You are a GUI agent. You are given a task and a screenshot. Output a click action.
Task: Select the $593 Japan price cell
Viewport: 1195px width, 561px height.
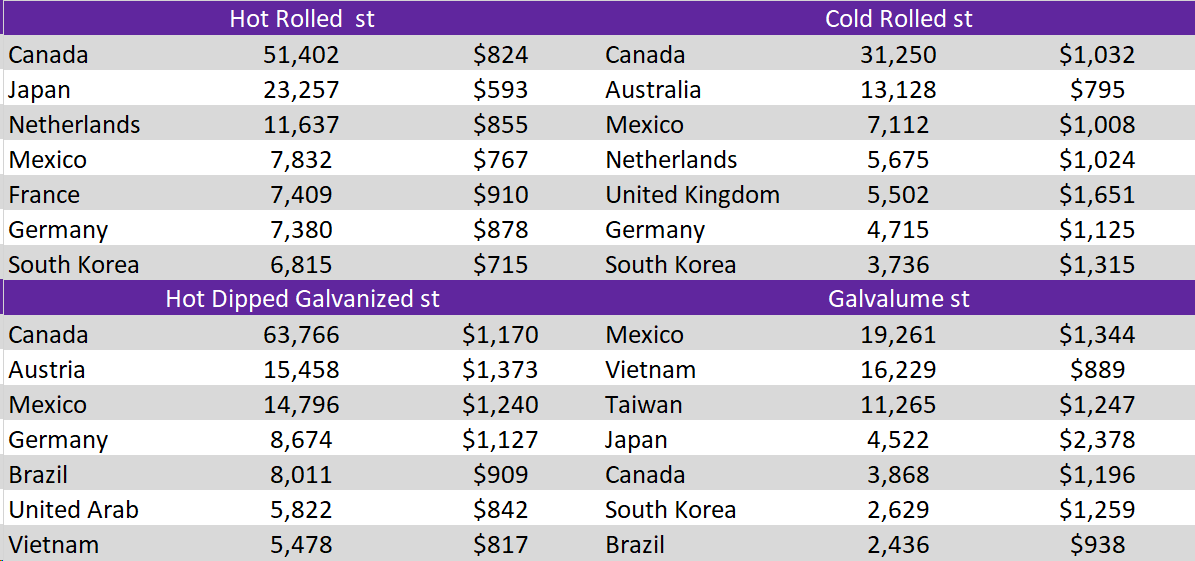click(x=499, y=90)
